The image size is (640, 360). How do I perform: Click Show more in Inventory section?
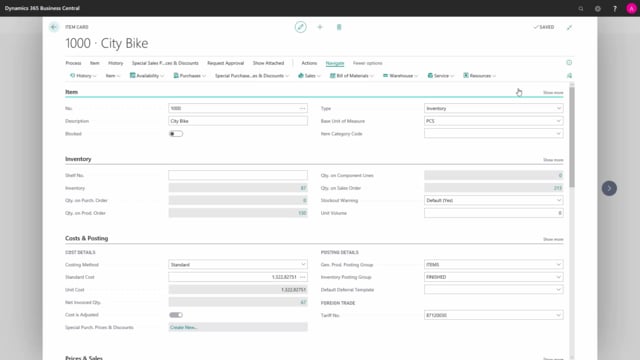tap(553, 160)
